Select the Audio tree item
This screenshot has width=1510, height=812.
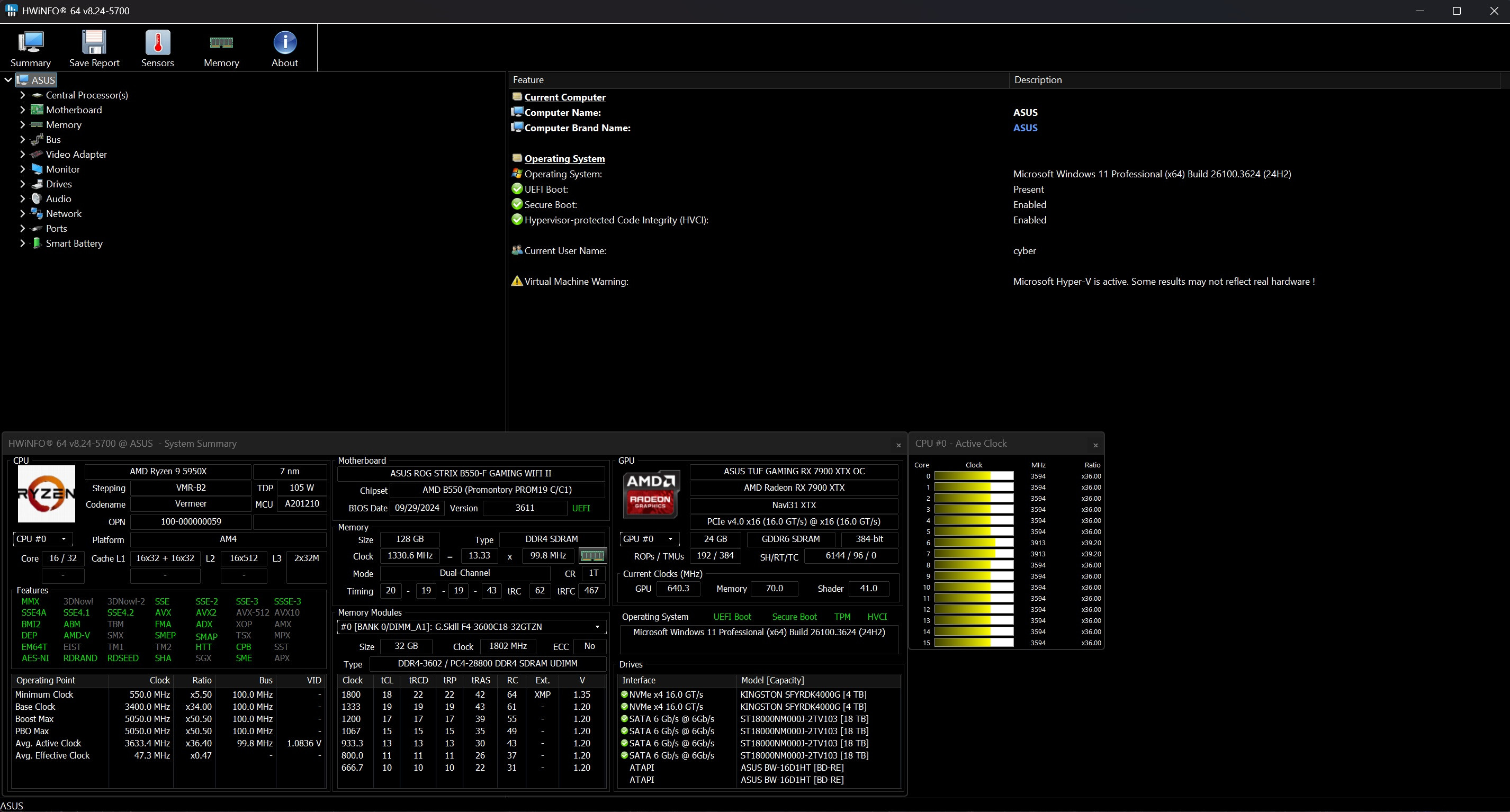(59, 199)
